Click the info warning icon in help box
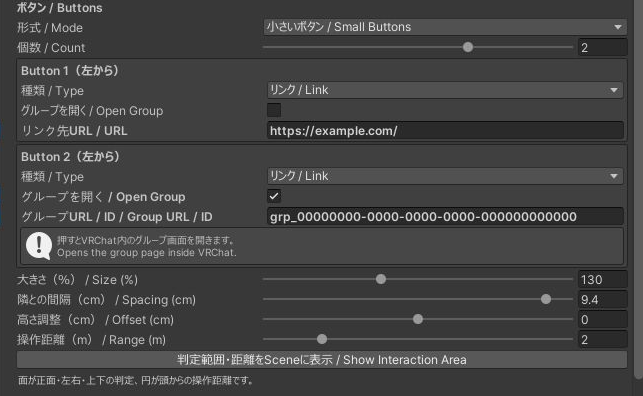643x396 pixels. coord(39,246)
